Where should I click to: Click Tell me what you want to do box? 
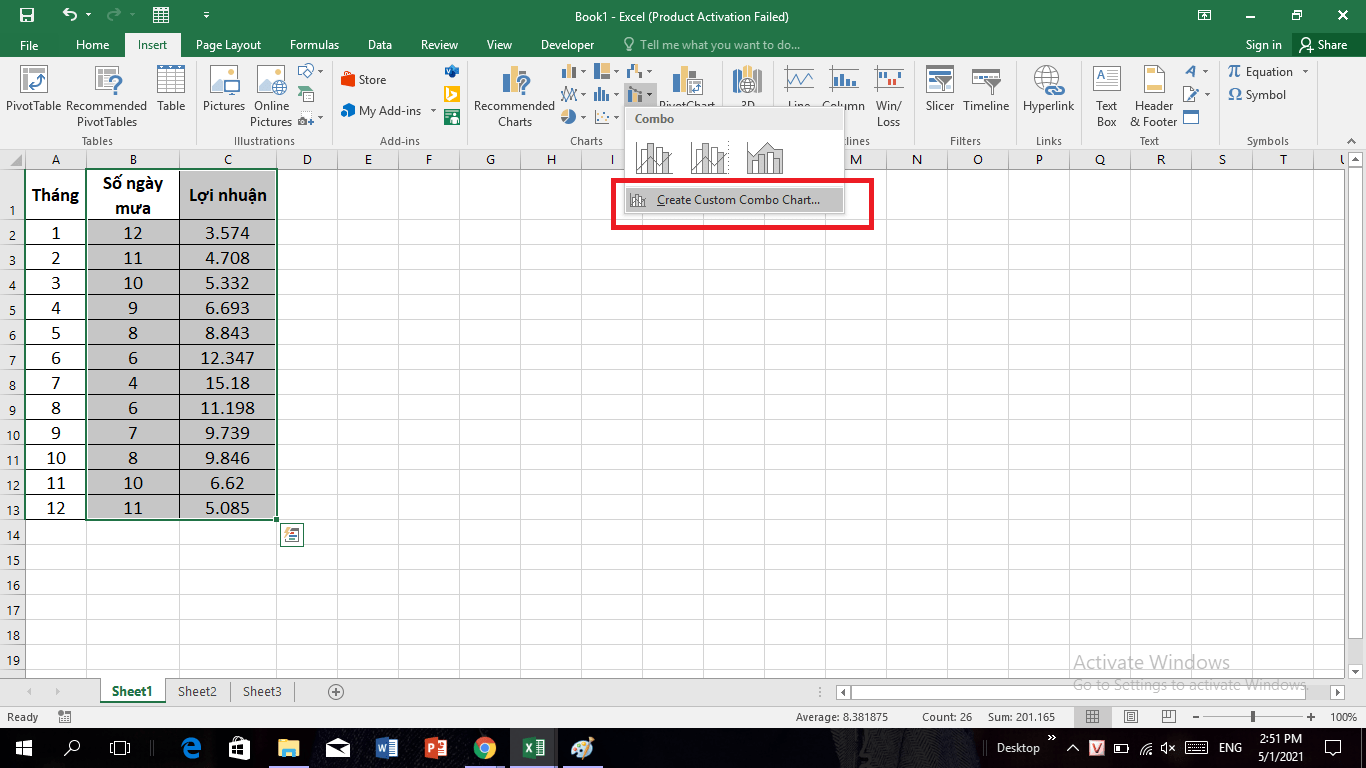tap(711, 45)
